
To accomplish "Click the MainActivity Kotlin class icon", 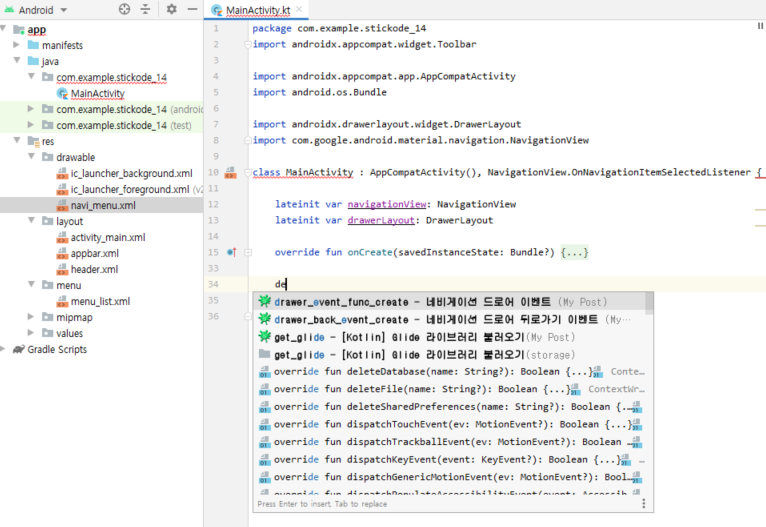I will click(x=62, y=93).
